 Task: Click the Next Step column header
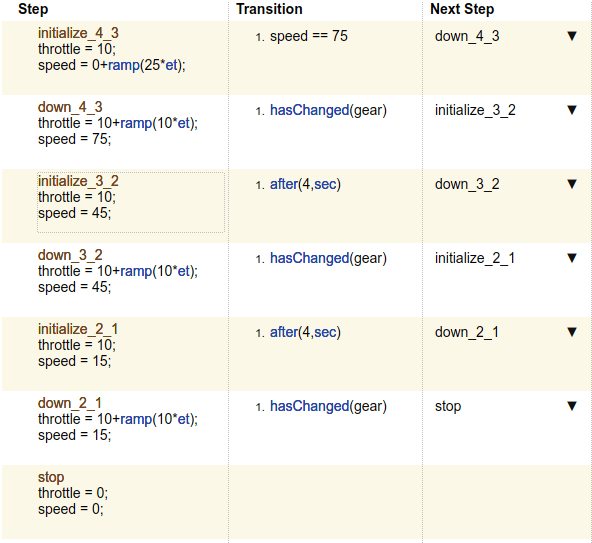(x=462, y=9)
